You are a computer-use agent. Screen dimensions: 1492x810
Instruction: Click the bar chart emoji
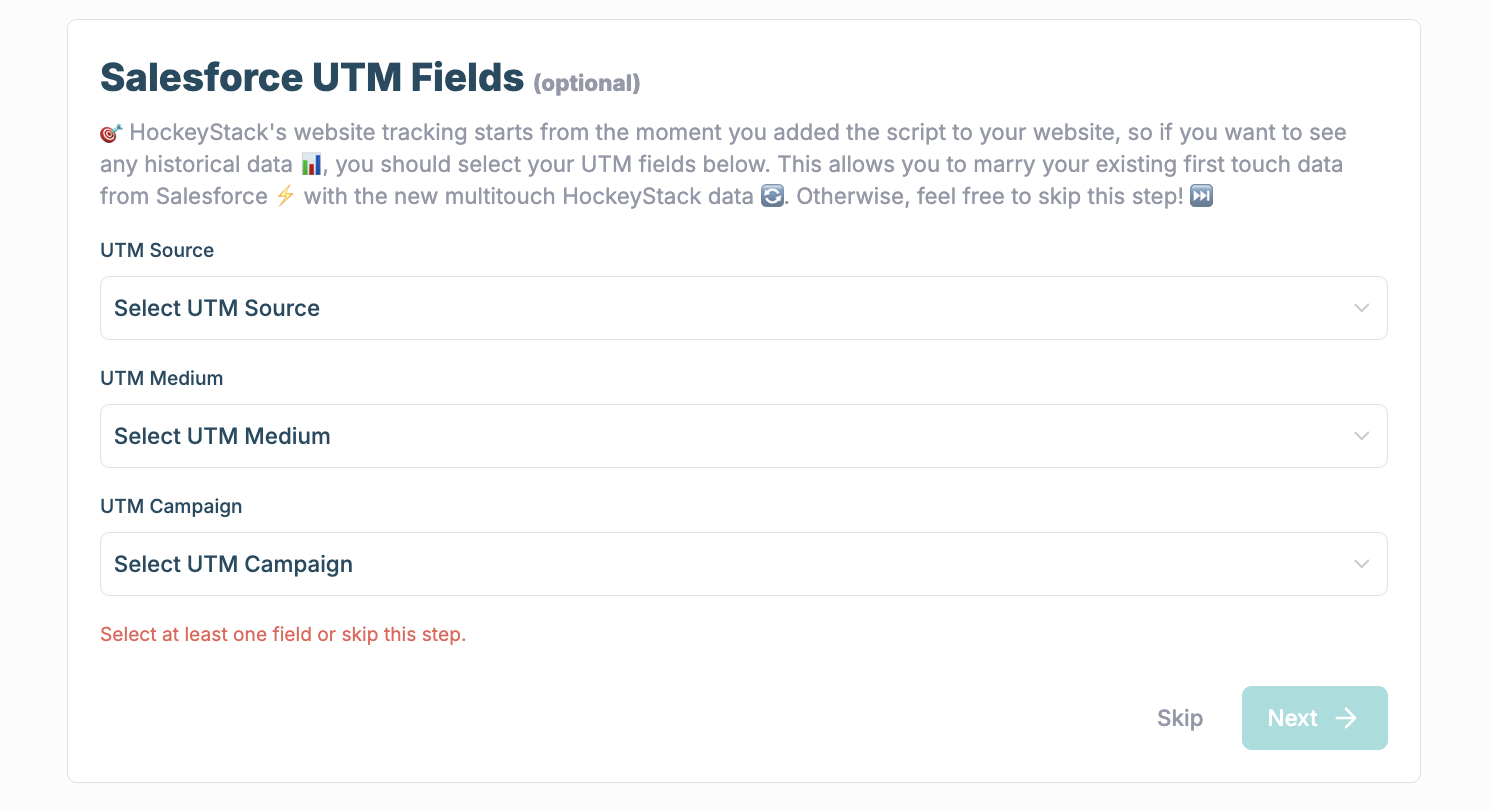coord(311,164)
